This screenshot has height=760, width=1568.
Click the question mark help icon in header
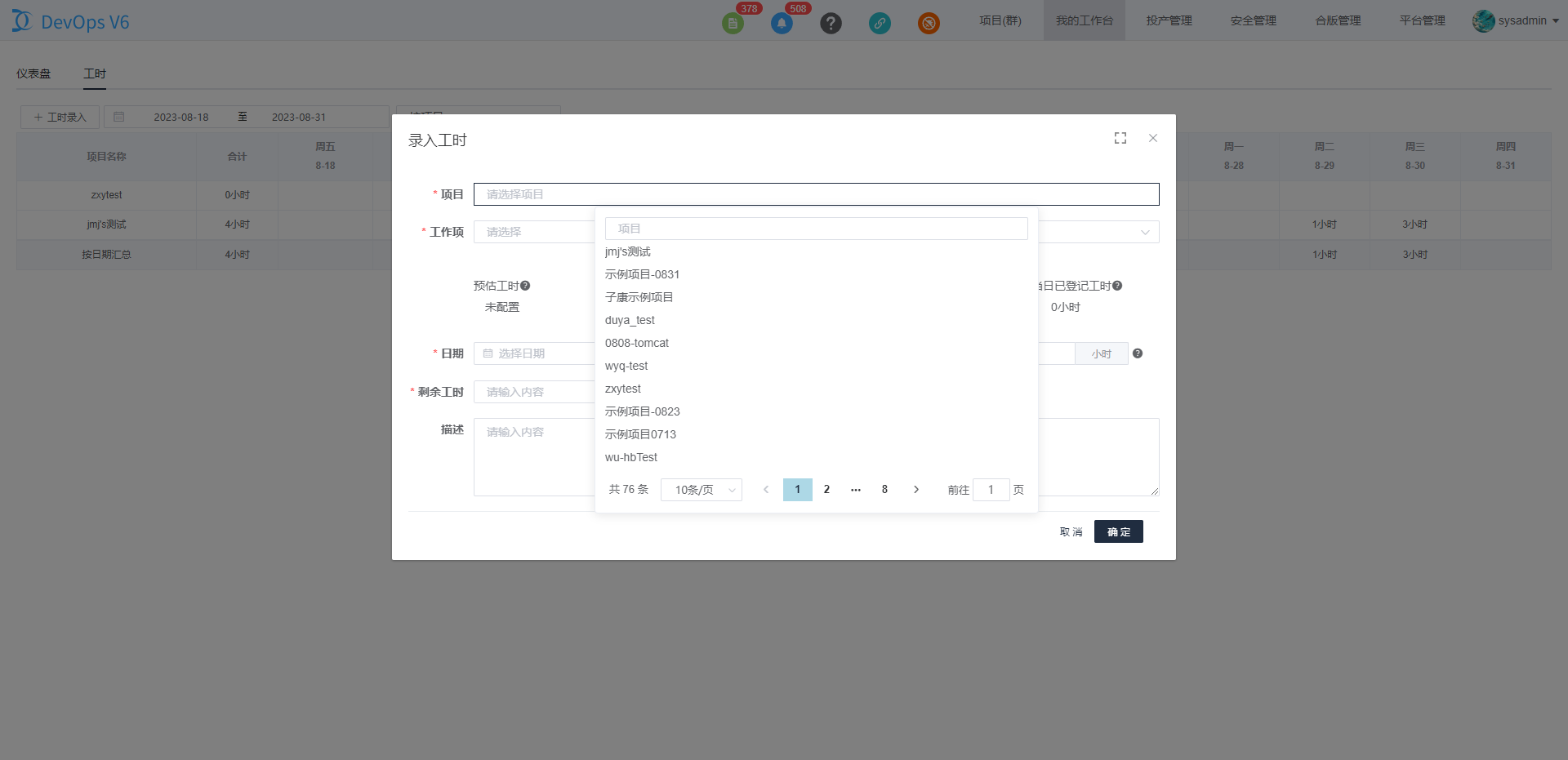pyautogui.click(x=831, y=23)
